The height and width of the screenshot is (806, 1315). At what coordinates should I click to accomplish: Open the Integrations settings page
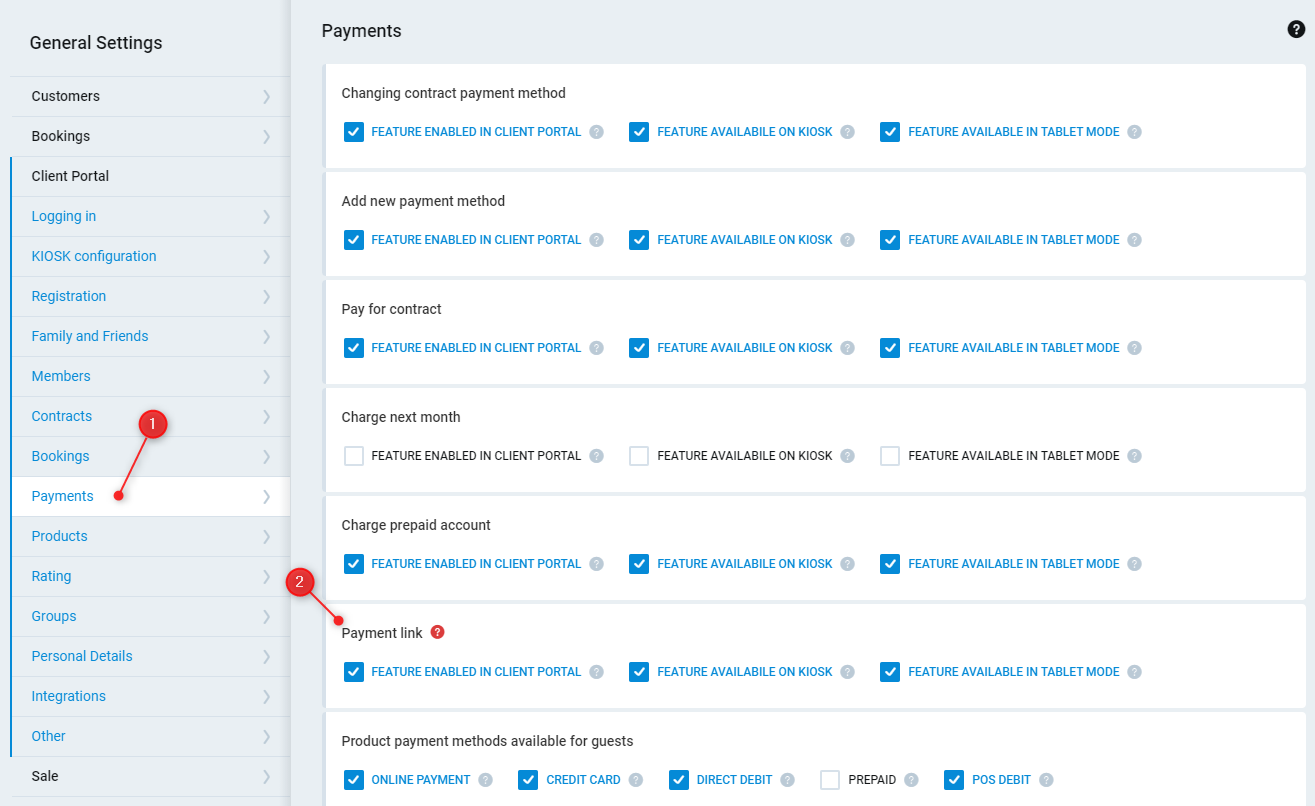click(68, 696)
